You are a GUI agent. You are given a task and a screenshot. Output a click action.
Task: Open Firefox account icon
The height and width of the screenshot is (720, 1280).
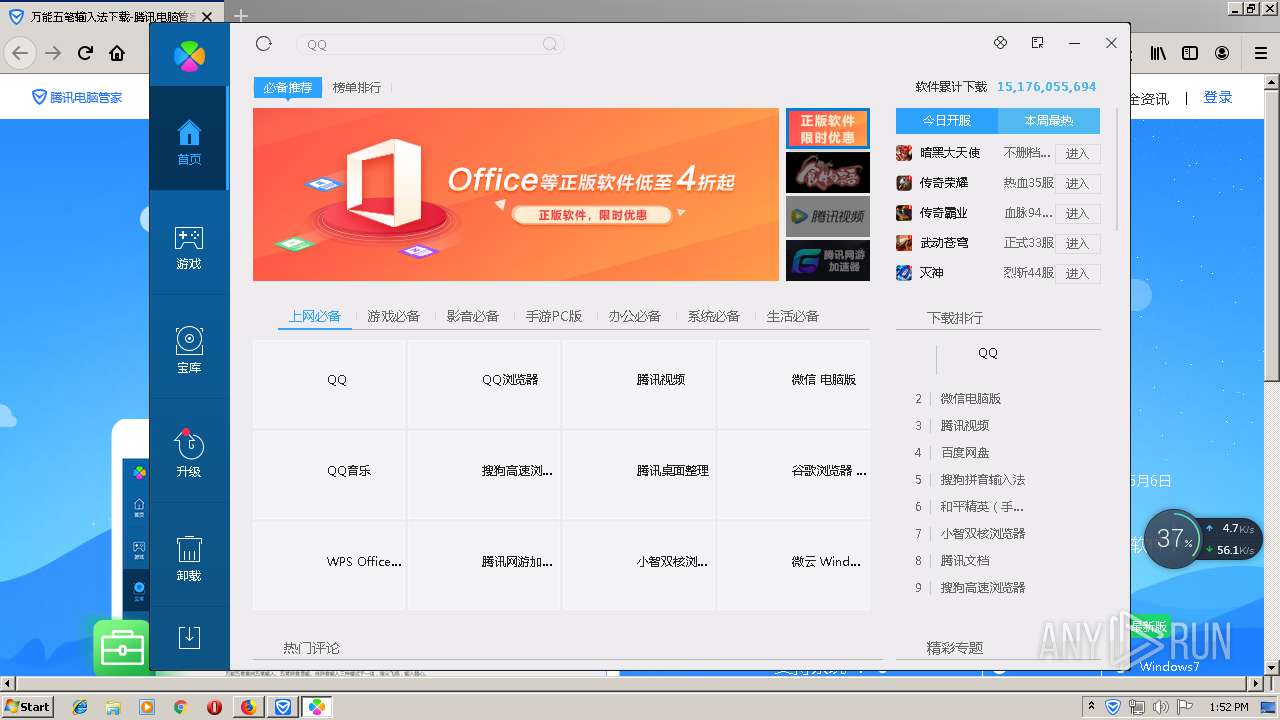pos(1222,53)
